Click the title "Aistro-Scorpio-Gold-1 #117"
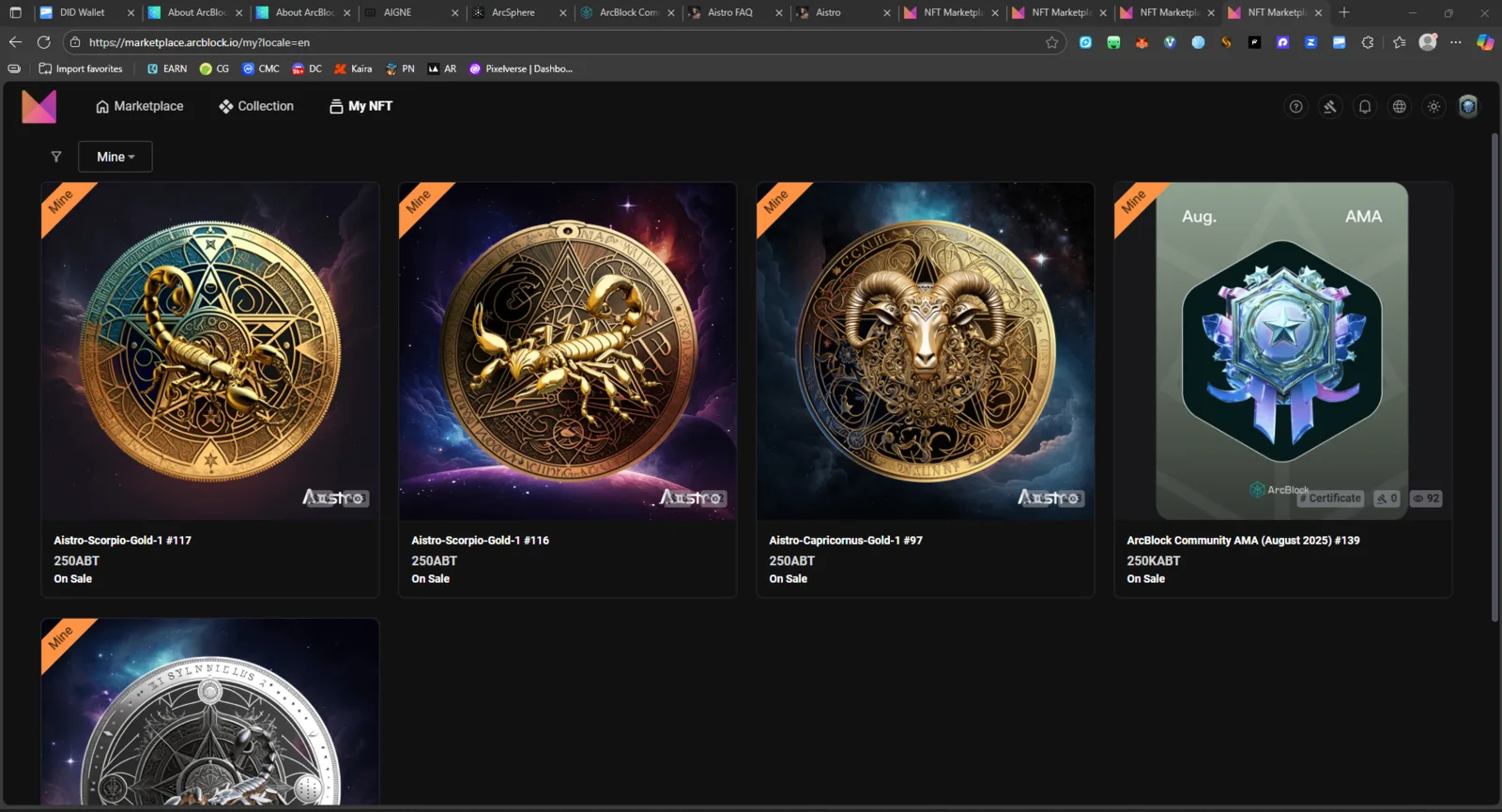The width and height of the screenshot is (1502, 812). point(123,541)
